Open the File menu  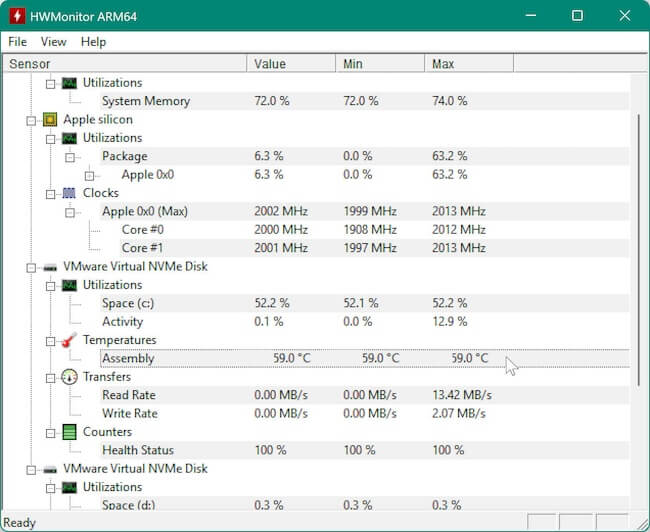click(17, 42)
